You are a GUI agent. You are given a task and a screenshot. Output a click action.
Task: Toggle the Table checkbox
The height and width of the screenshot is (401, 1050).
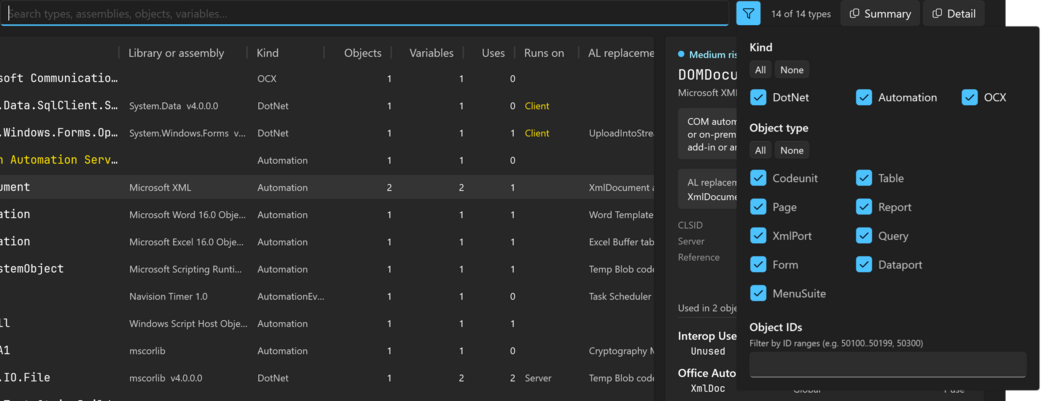[x=864, y=178]
